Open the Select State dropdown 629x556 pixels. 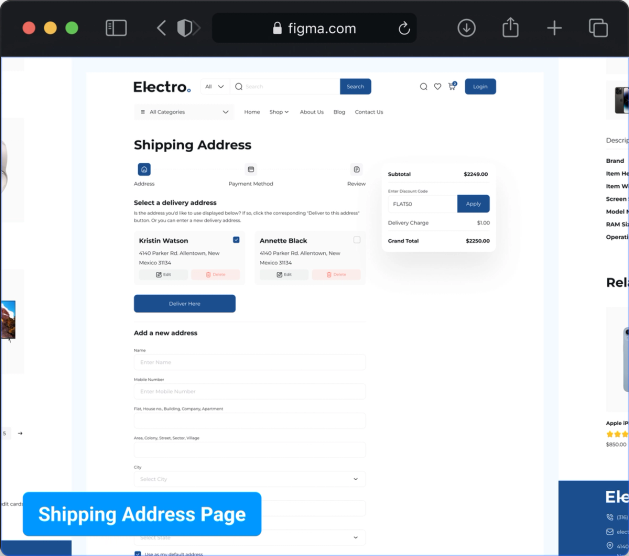250,538
